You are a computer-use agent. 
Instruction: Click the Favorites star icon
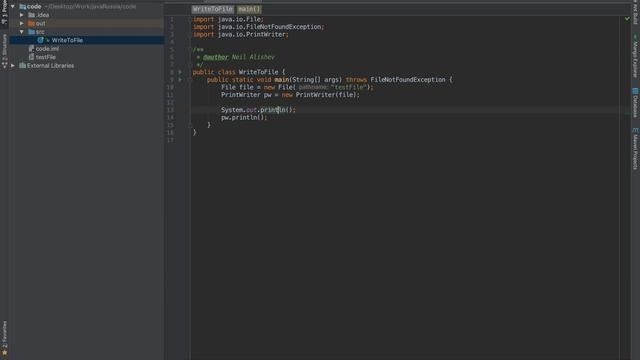click(x=4, y=352)
